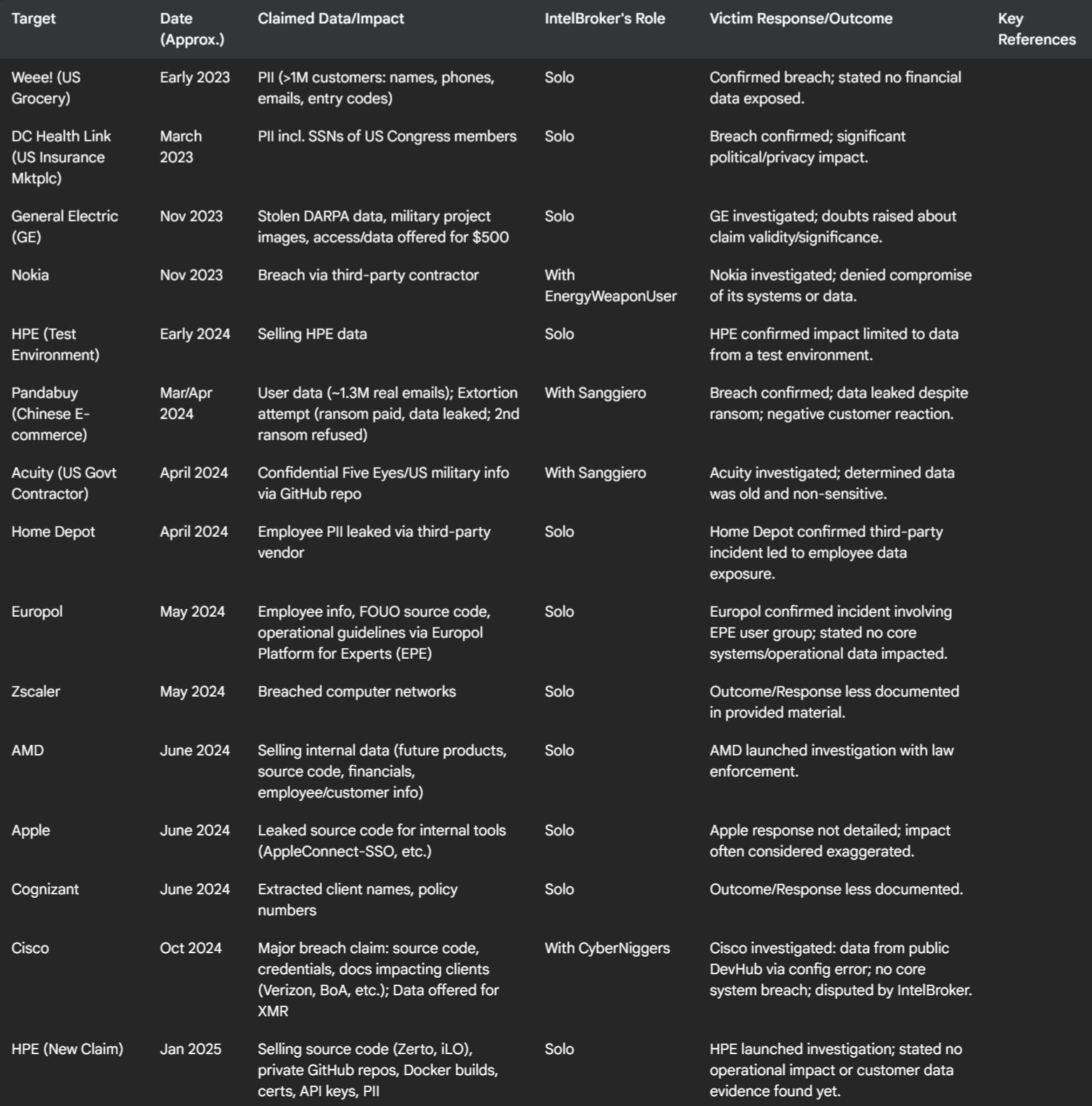
Task: Click the Pandabuy target cell
Action: [x=50, y=414]
